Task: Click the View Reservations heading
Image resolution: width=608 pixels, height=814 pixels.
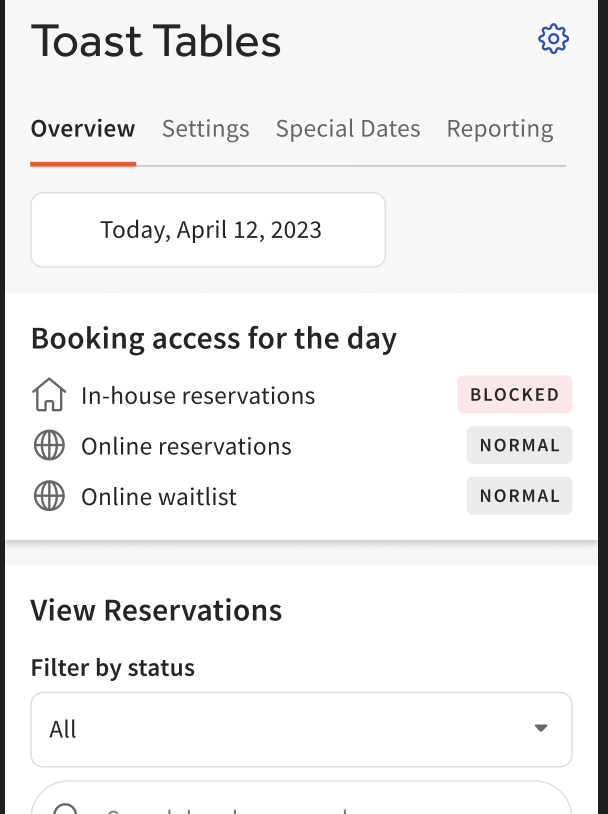Action: click(156, 610)
